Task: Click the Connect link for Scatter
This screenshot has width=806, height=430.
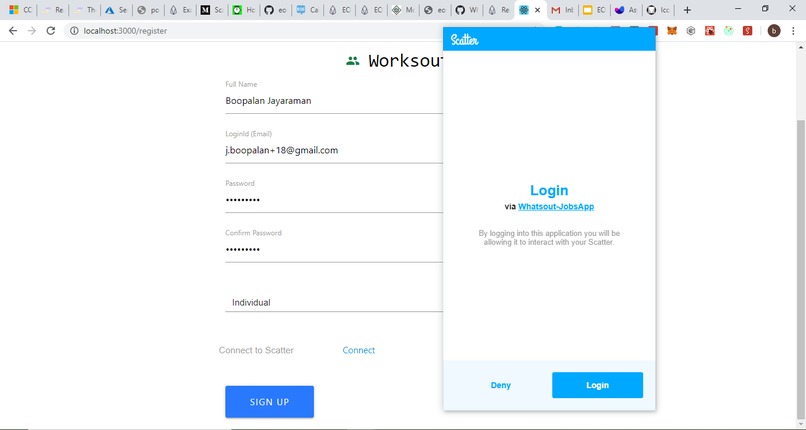Action: click(359, 350)
